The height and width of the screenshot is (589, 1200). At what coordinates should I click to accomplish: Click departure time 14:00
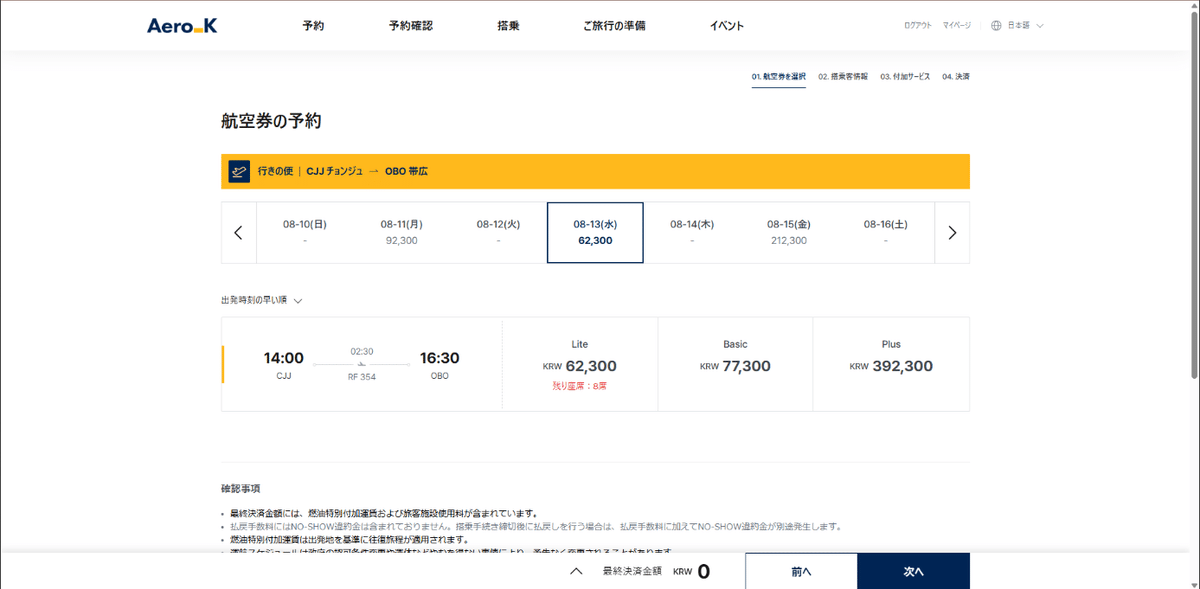pos(283,358)
